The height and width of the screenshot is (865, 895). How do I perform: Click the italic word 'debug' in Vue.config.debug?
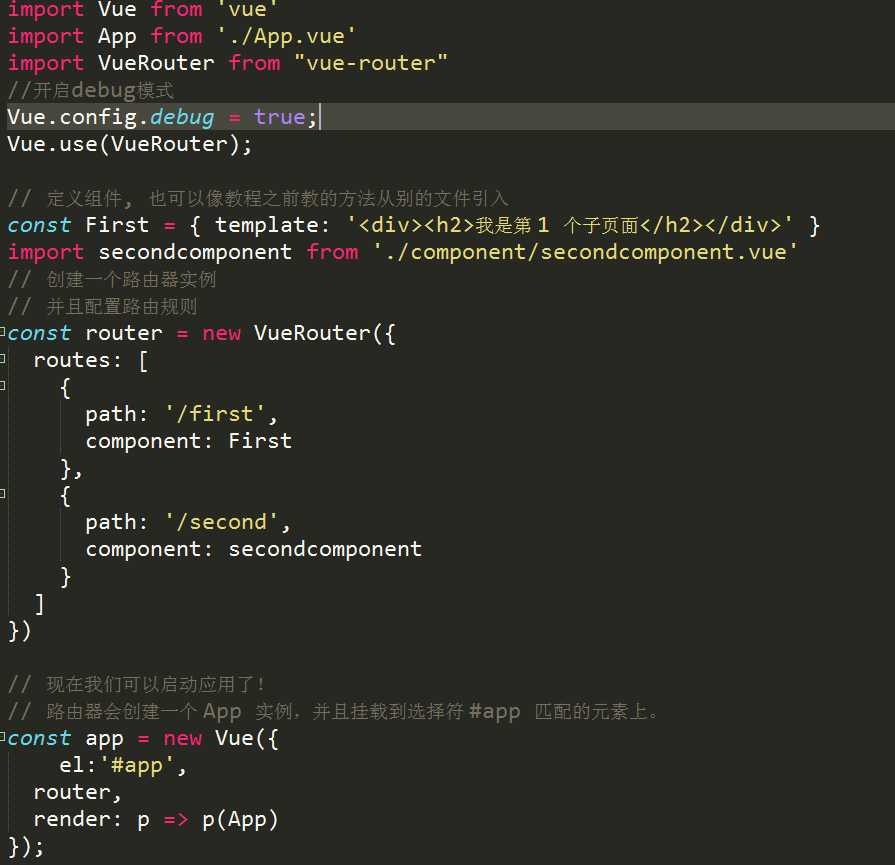(x=183, y=117)
